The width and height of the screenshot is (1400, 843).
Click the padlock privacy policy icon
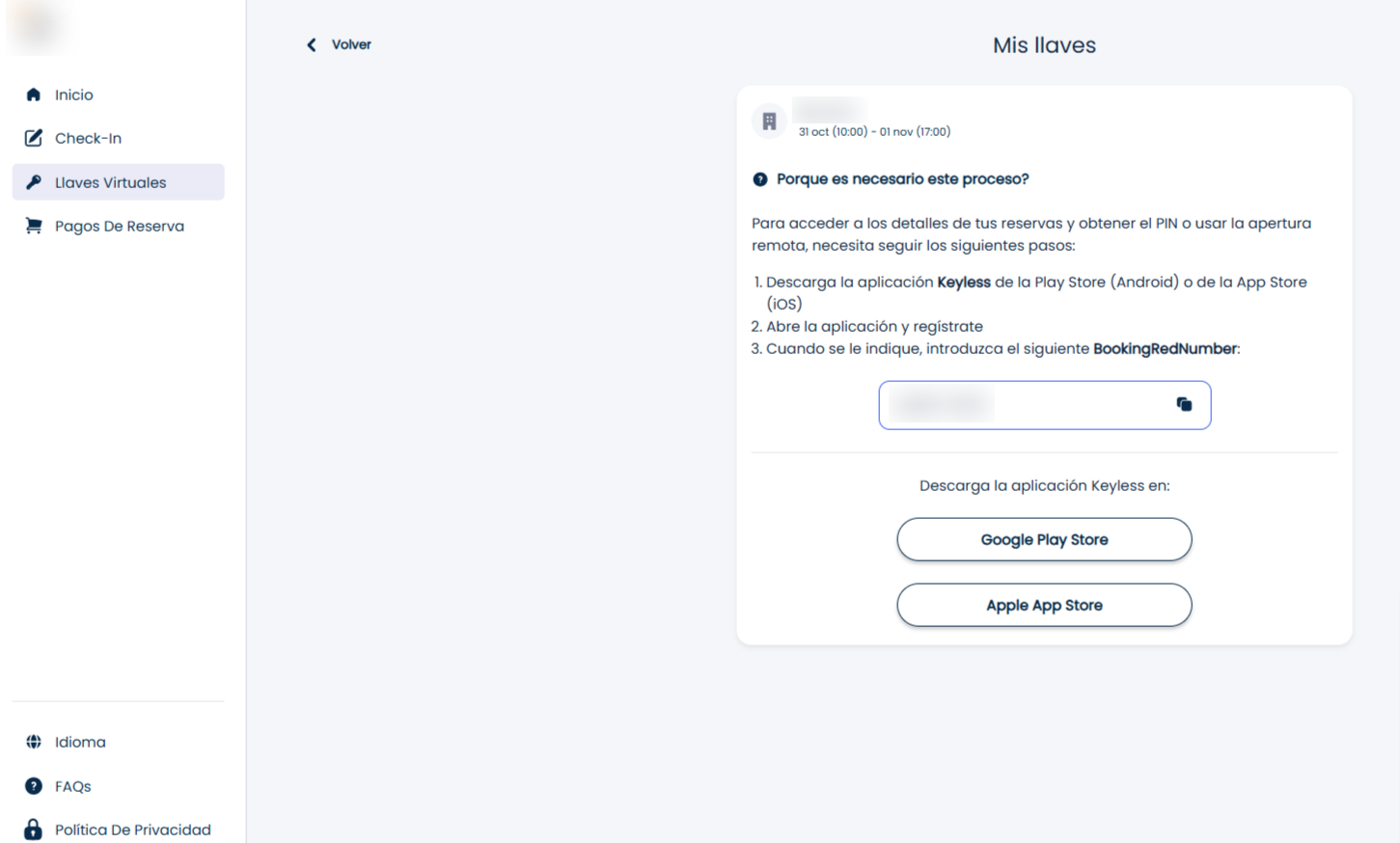[34, 829]
